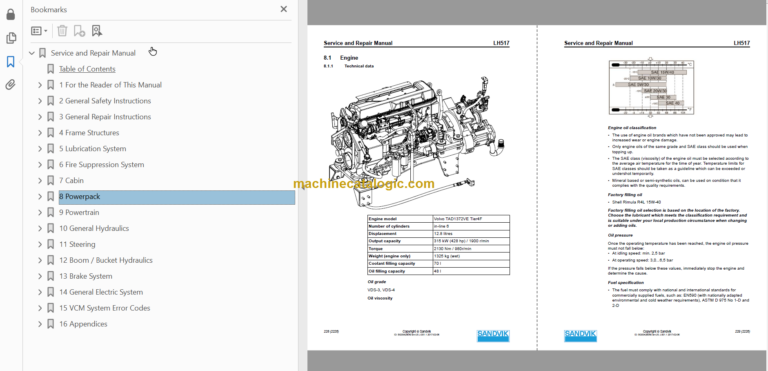Screen dimensions: 768x371
Task: Open the page thumbnails panel icon
Action: (11, 38)
